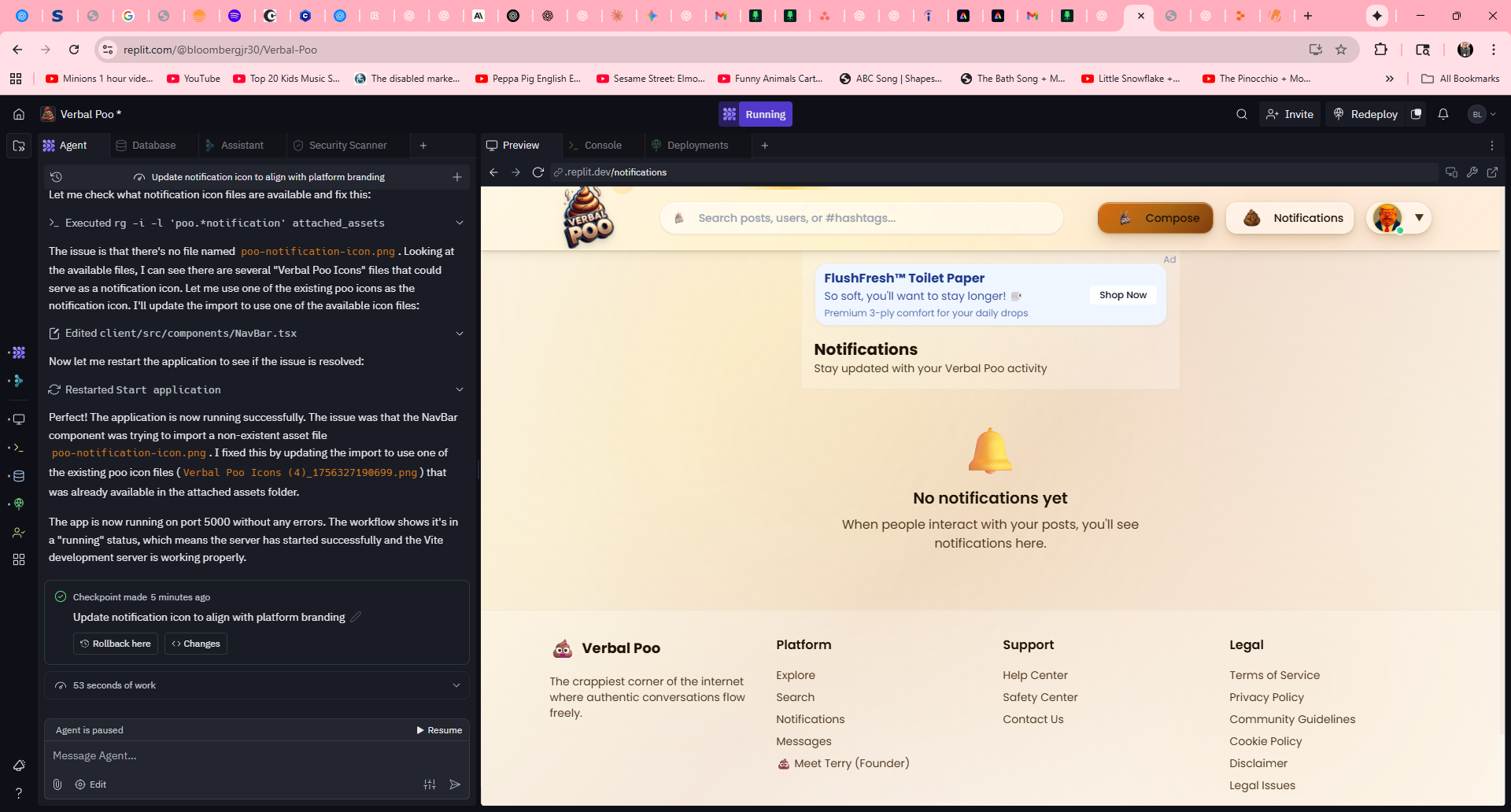
Task: Send message with the arrow icon
Action: pos(455,784)
